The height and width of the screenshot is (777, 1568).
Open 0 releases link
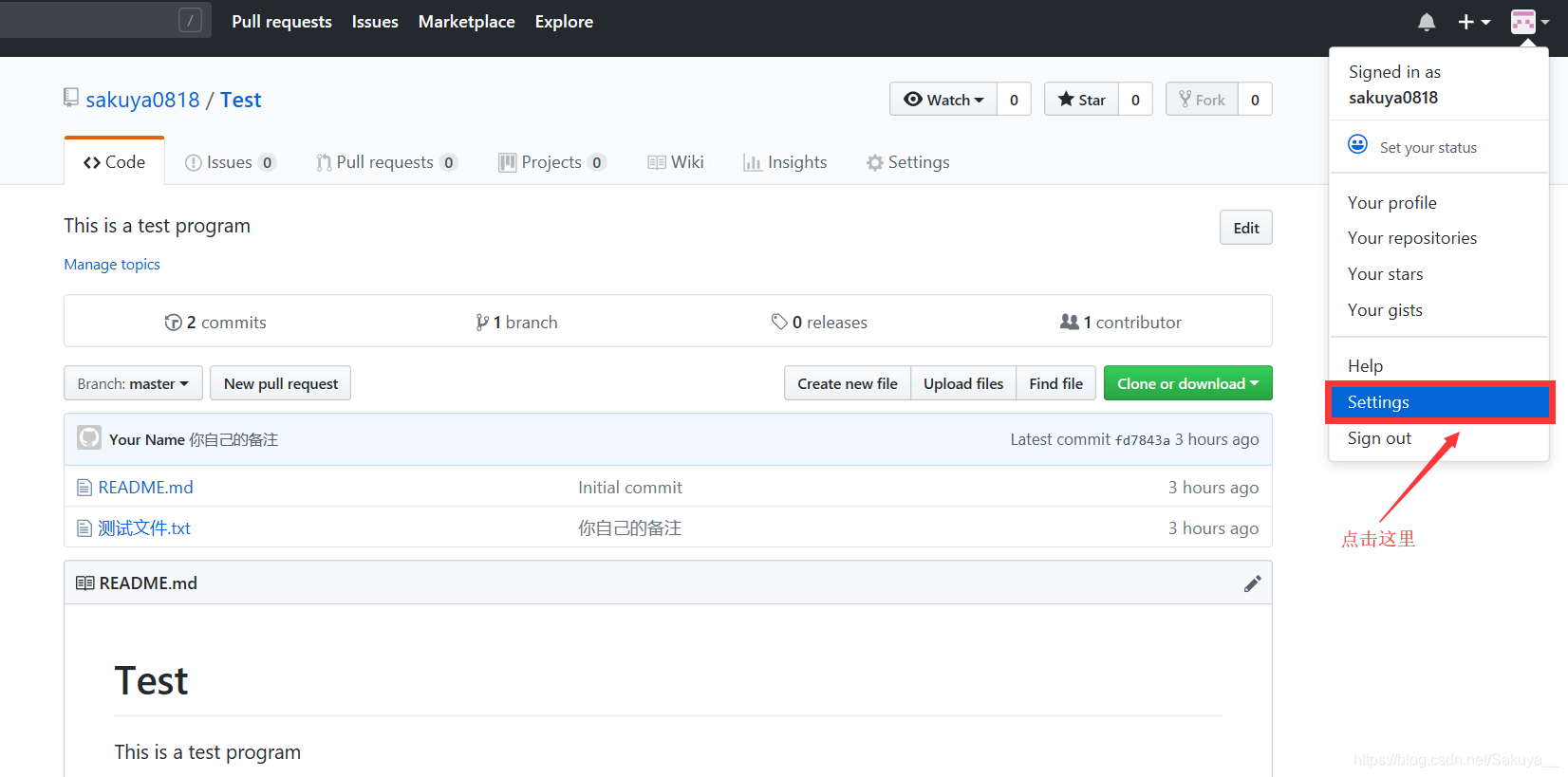point(819,323)
